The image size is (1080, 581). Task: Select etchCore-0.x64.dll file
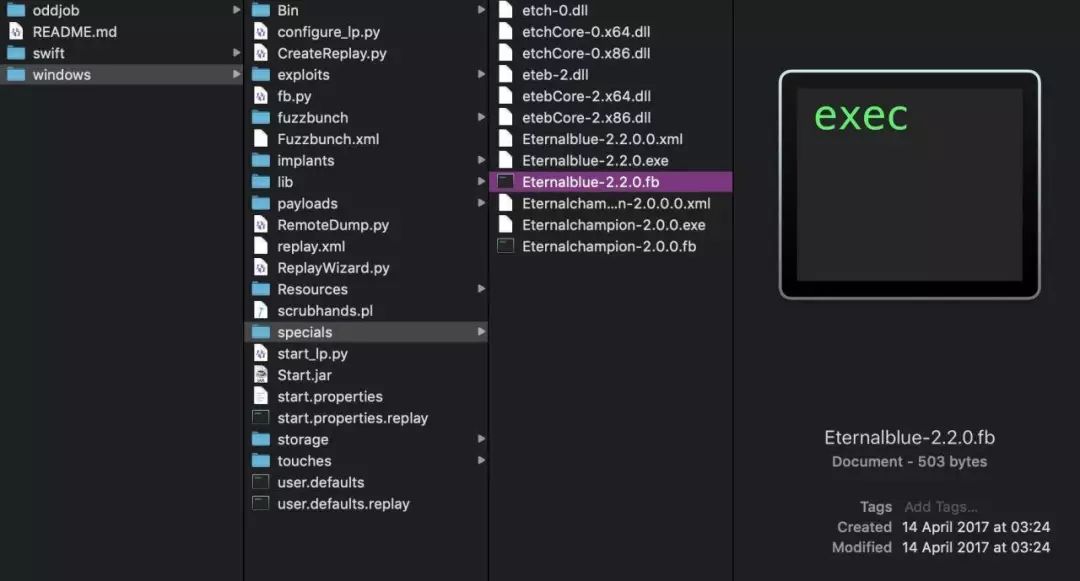(x=586, y=32)
